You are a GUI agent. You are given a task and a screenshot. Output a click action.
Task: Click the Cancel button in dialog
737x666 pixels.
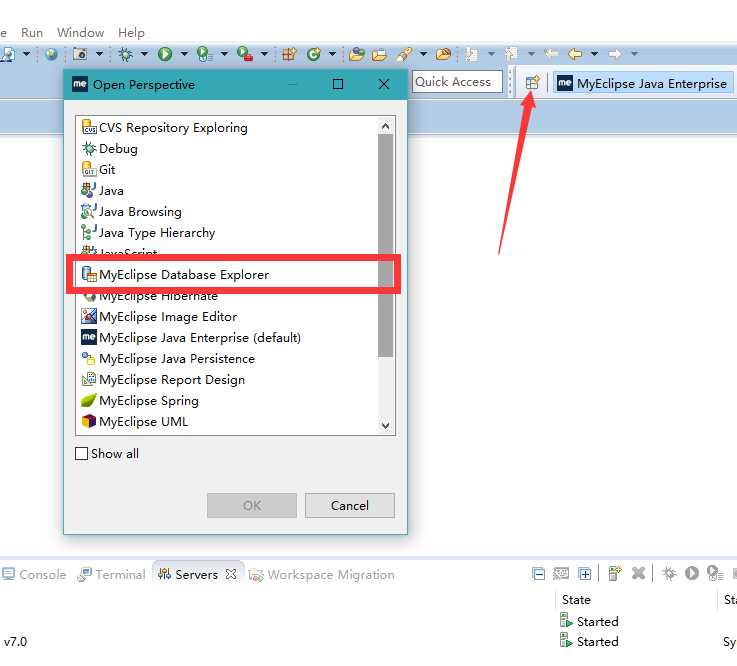tap(350, 505)
